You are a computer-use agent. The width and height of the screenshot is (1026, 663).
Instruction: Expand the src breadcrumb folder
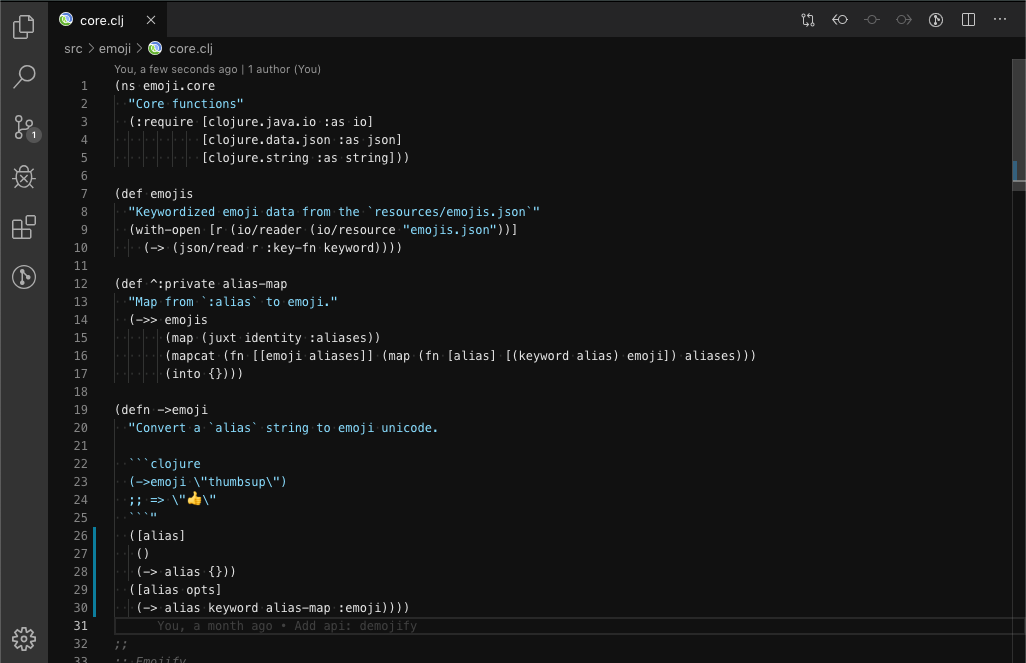pyautogui.click(x=72, y=48)
